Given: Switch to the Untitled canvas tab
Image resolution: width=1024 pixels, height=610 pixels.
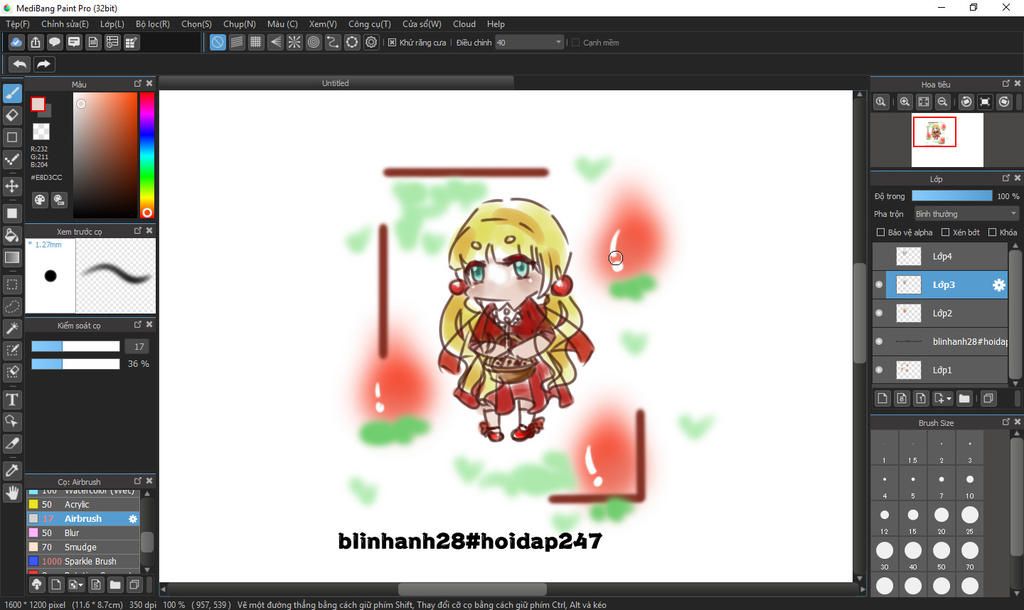Looking at the screenshot, I should (336, 83).
